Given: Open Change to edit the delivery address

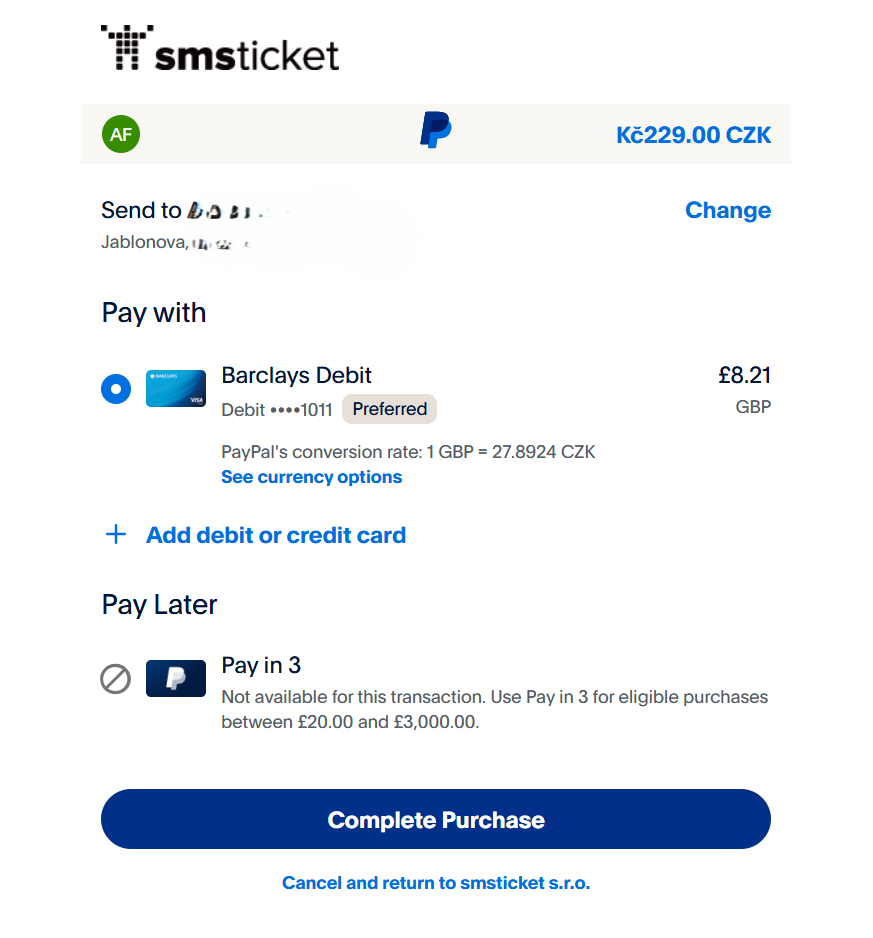Looking at the screenshot, I should tap(728, 210).
